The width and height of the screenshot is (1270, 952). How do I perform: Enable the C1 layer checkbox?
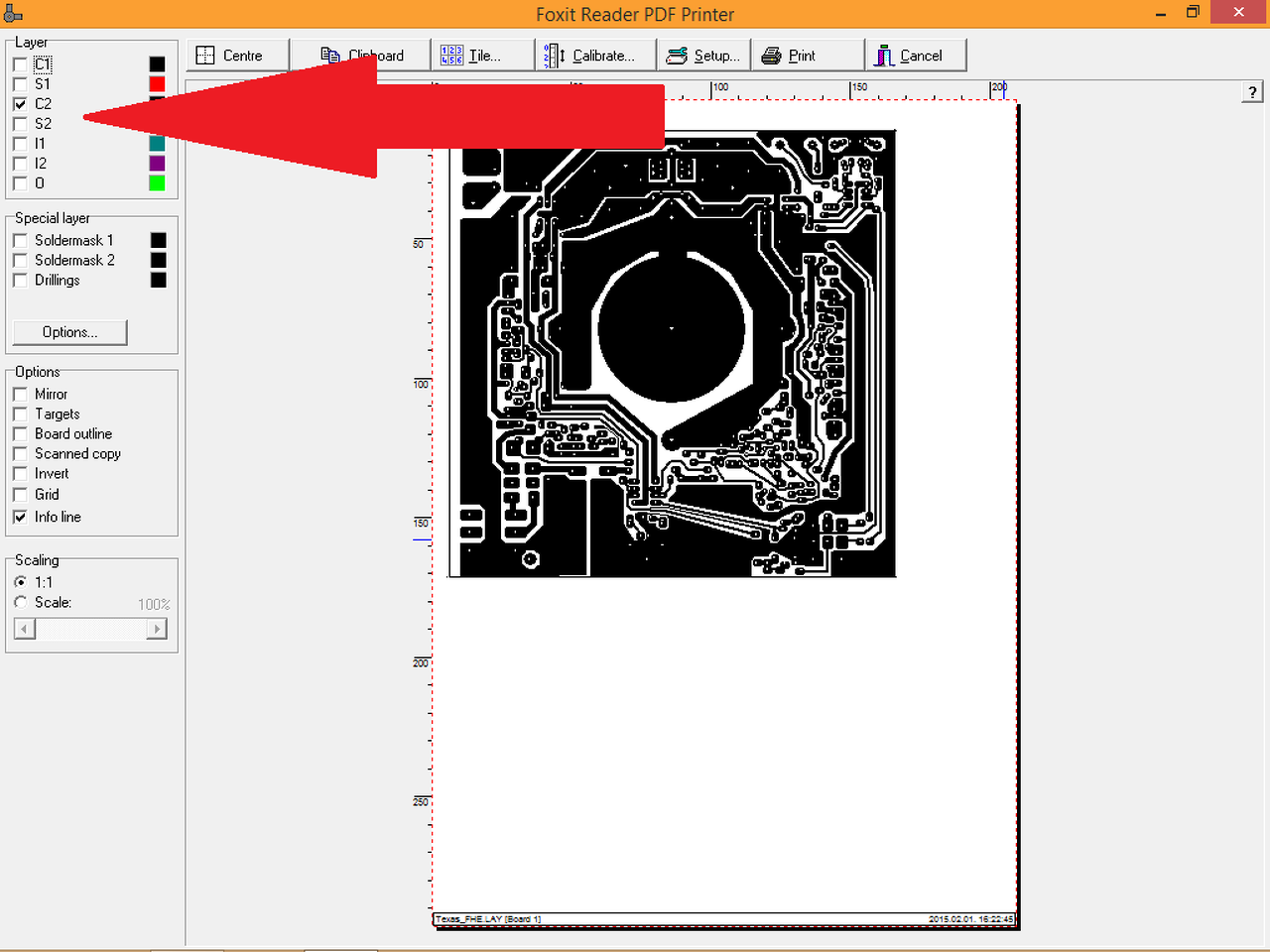(x=20, y=64)
